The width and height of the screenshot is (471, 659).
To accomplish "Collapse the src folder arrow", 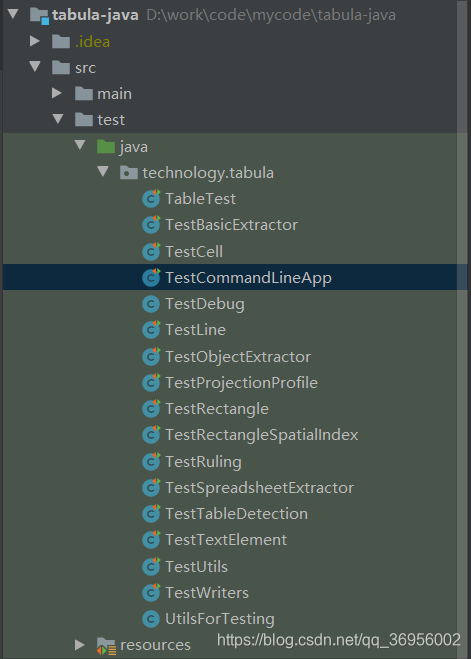I will pyautogui.click(x=35, y=66).
